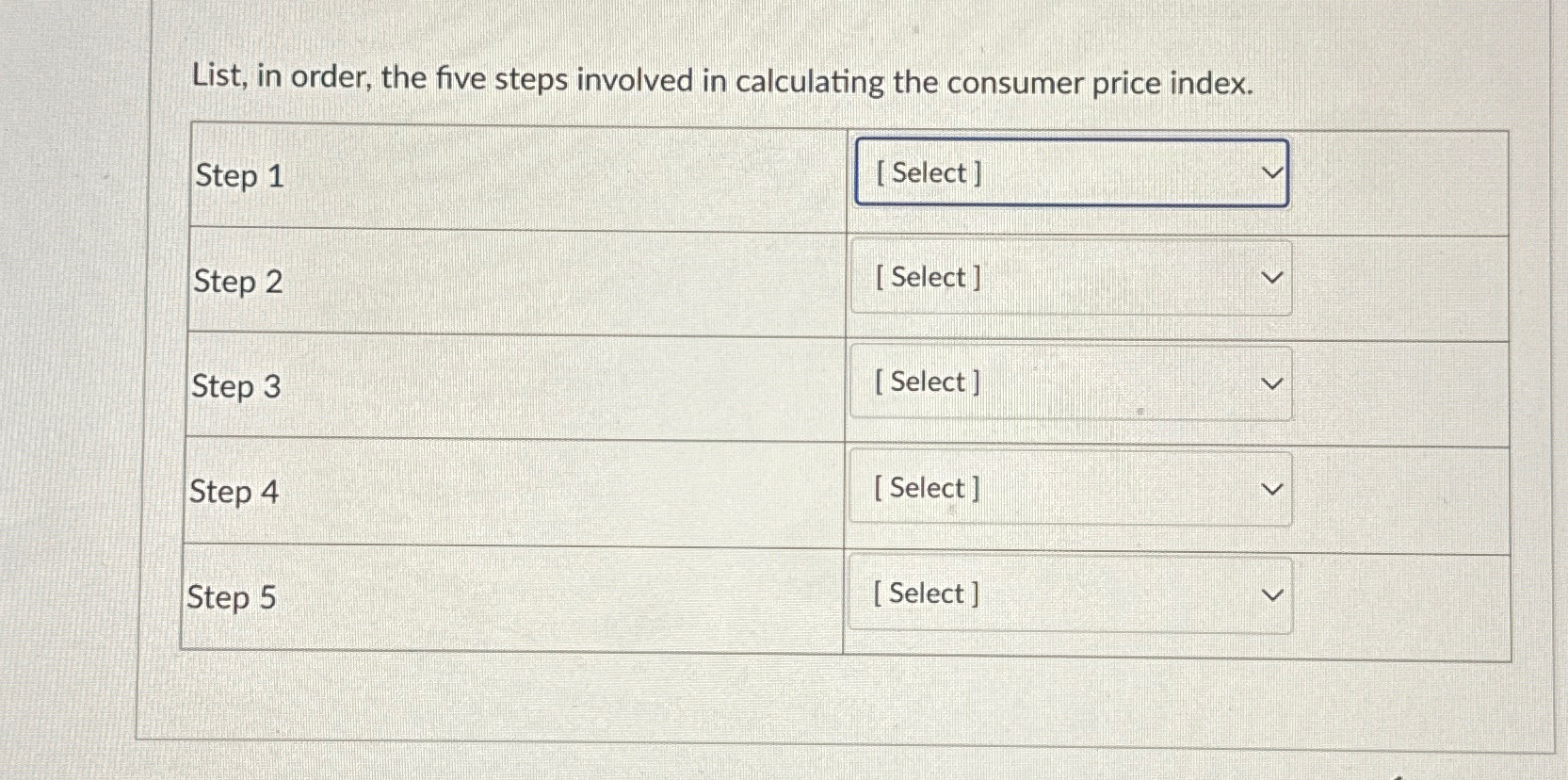Click the [Select] placeholder text in Step 2
This screenshot has height=780, width=1568.
(x=925, y=277)
